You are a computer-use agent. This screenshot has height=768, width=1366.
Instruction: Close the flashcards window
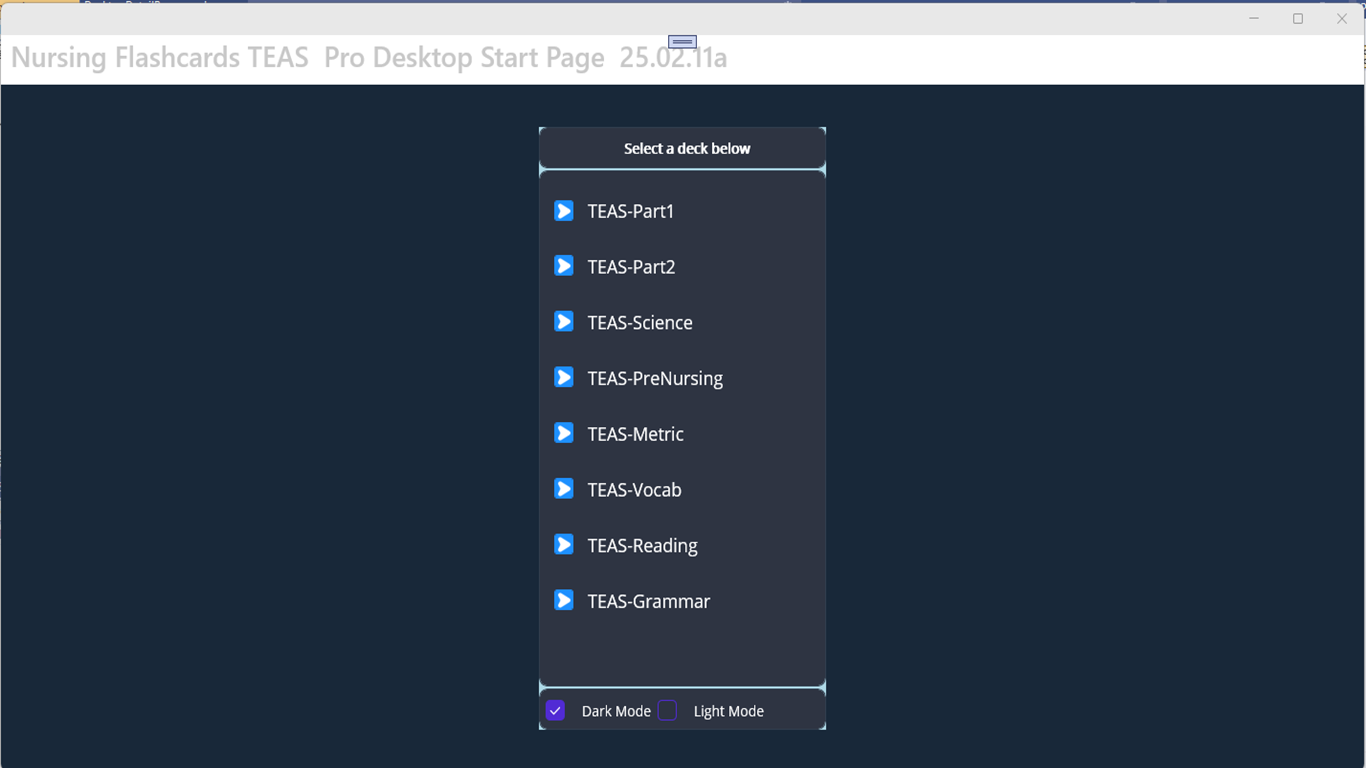coord(1342,18)
